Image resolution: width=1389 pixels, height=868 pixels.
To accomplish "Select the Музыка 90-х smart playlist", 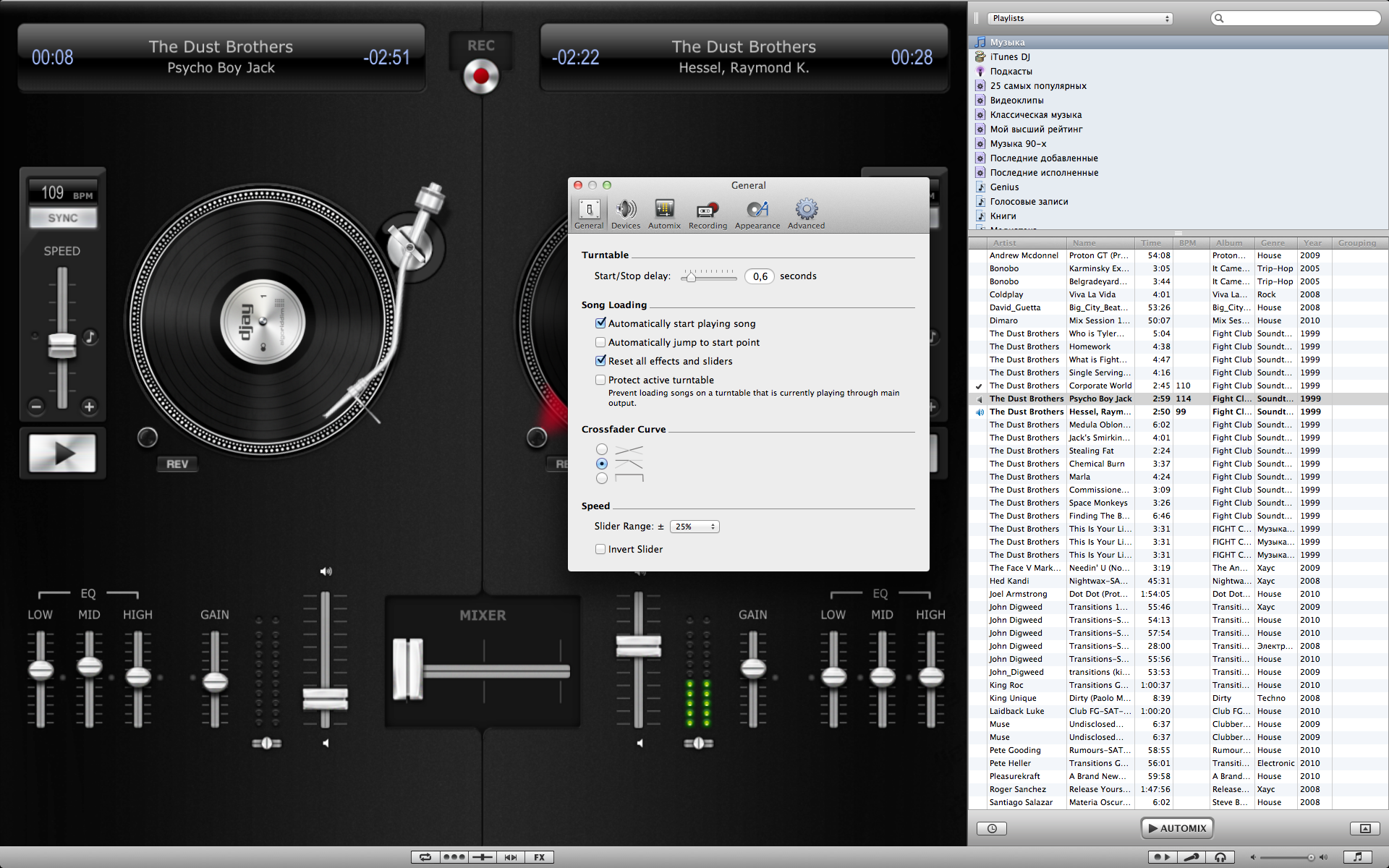I will pyautogui.click(x=1178, y=144).
